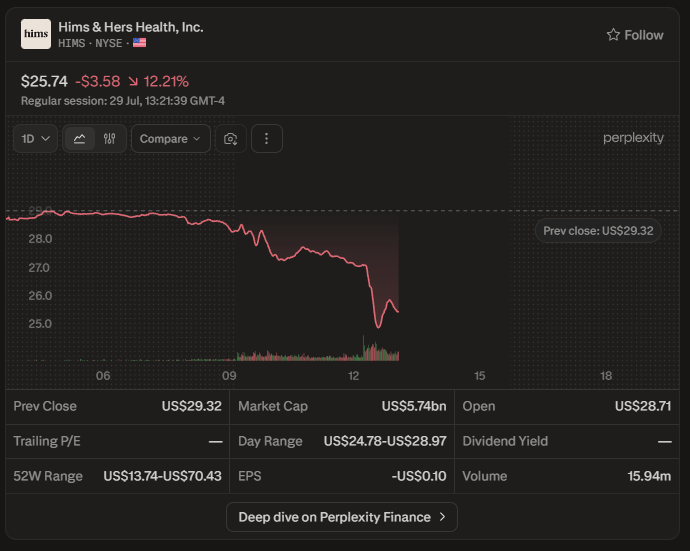Click the 09 time axis label

point(229,375)
